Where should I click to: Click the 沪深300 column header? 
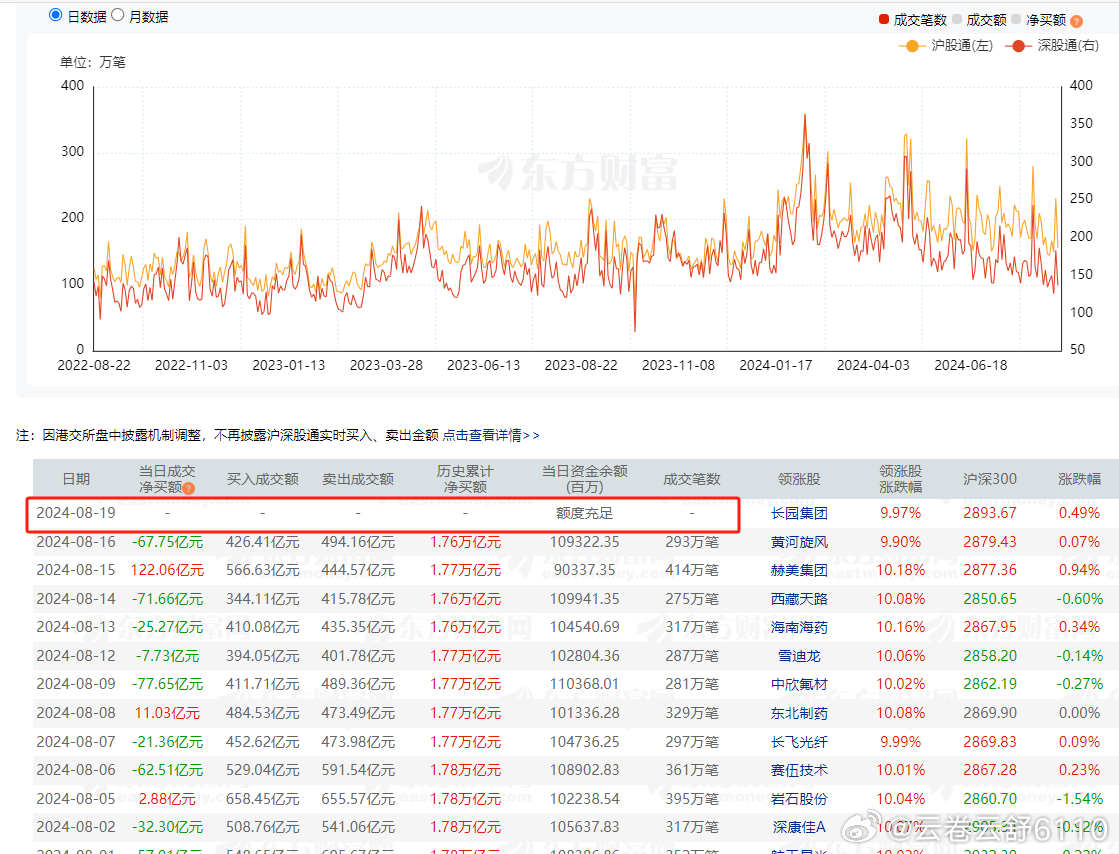[x=990, y=479]
